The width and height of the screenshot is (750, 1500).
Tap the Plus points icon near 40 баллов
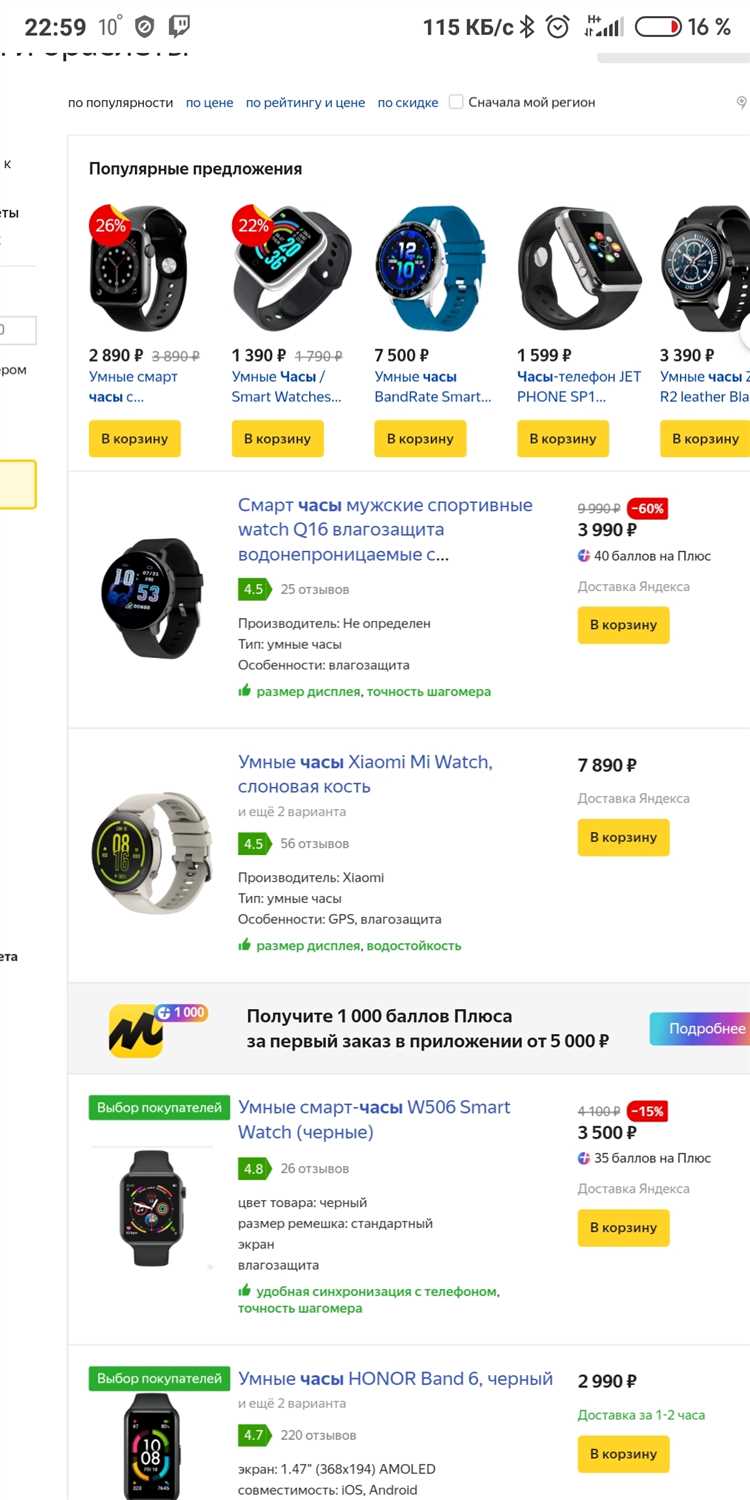tap(584, 556)
